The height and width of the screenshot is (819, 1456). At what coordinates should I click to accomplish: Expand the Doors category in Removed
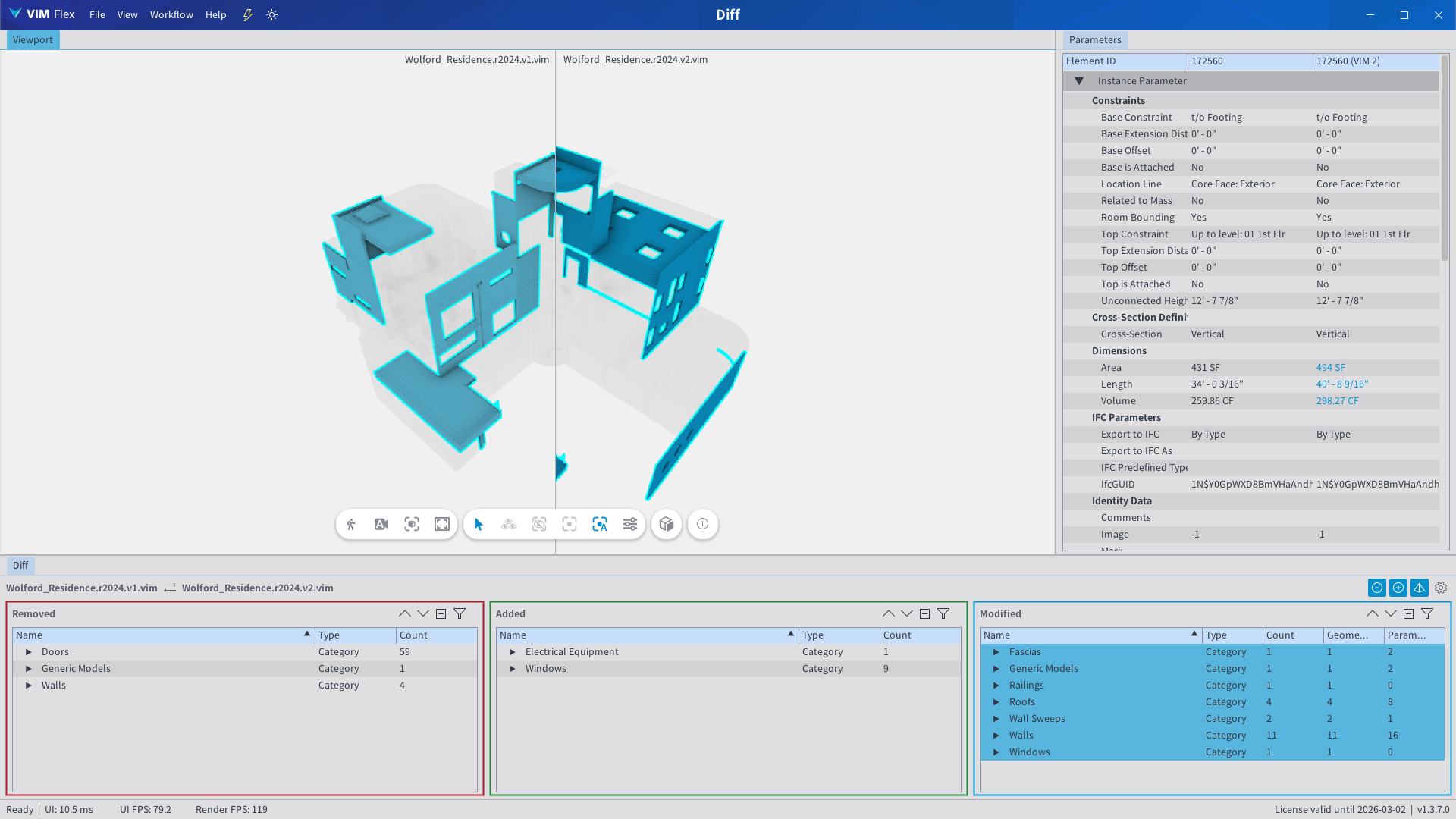coord(29,652)
